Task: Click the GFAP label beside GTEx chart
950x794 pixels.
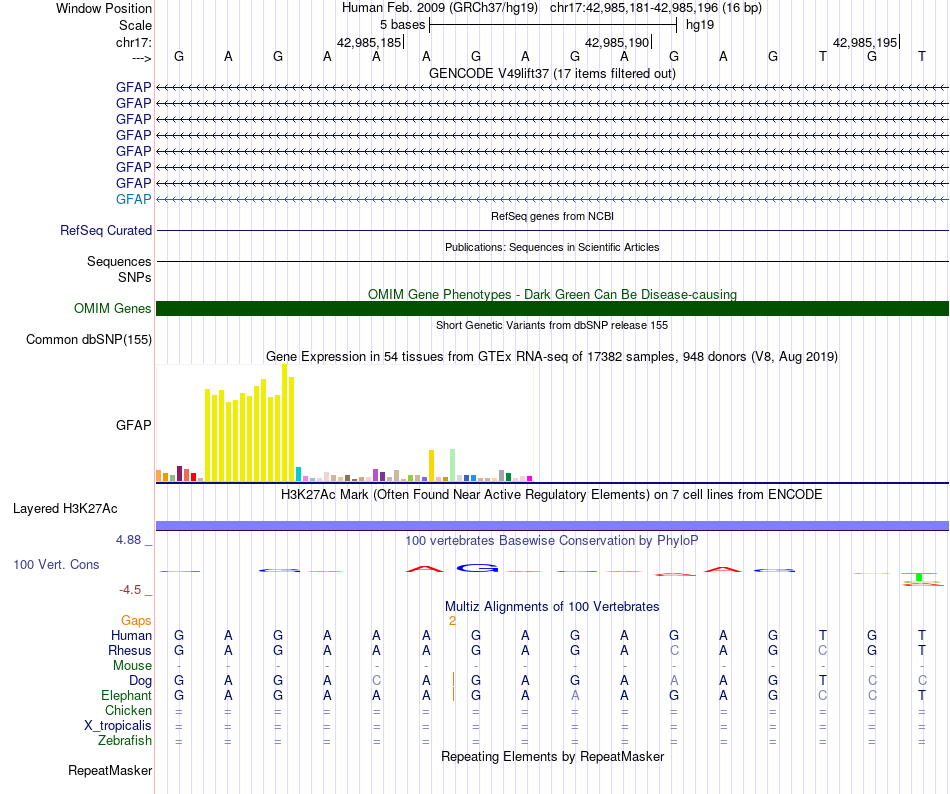Action: point(133,425)
